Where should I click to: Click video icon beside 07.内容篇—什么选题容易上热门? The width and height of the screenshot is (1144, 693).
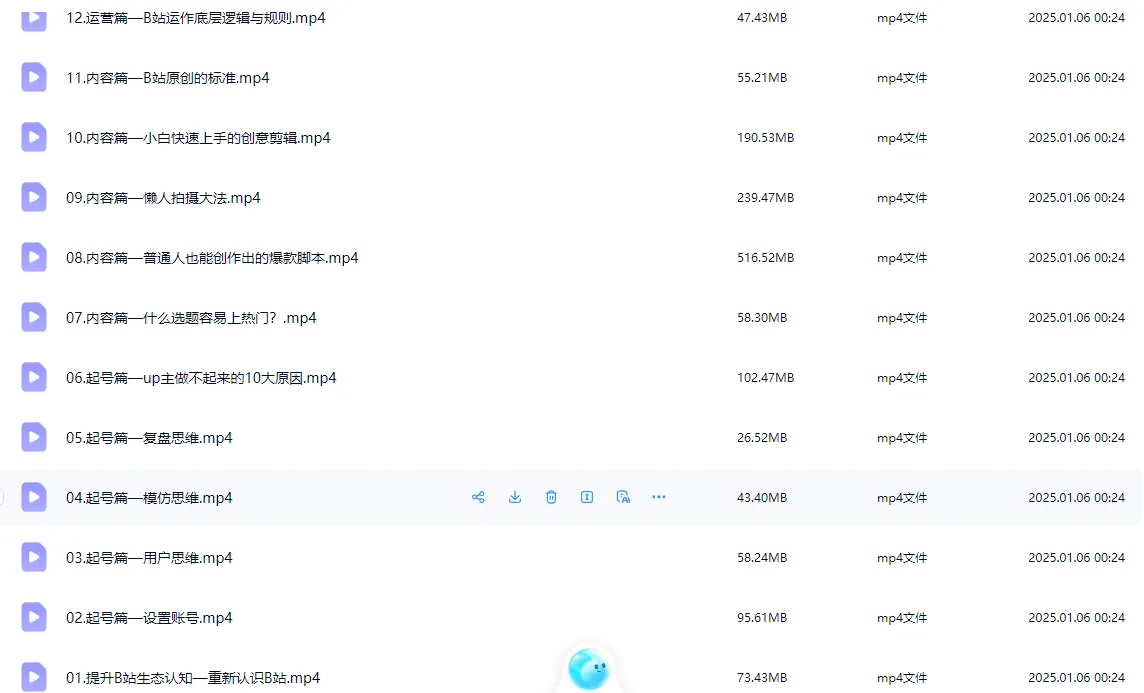point(33,317)
